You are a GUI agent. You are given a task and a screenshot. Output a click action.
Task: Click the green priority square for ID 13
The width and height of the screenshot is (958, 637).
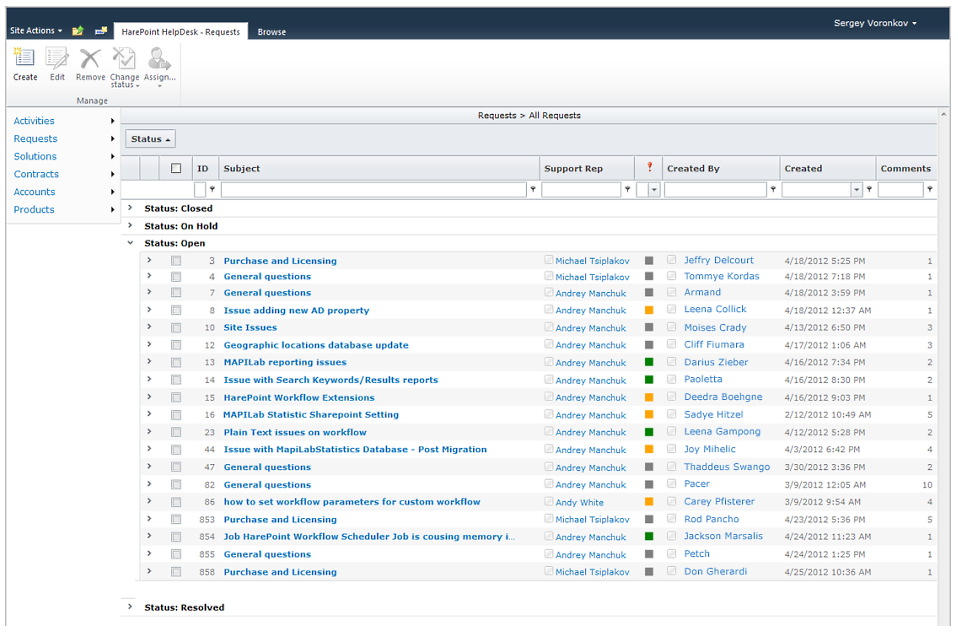tap(649, 362)
